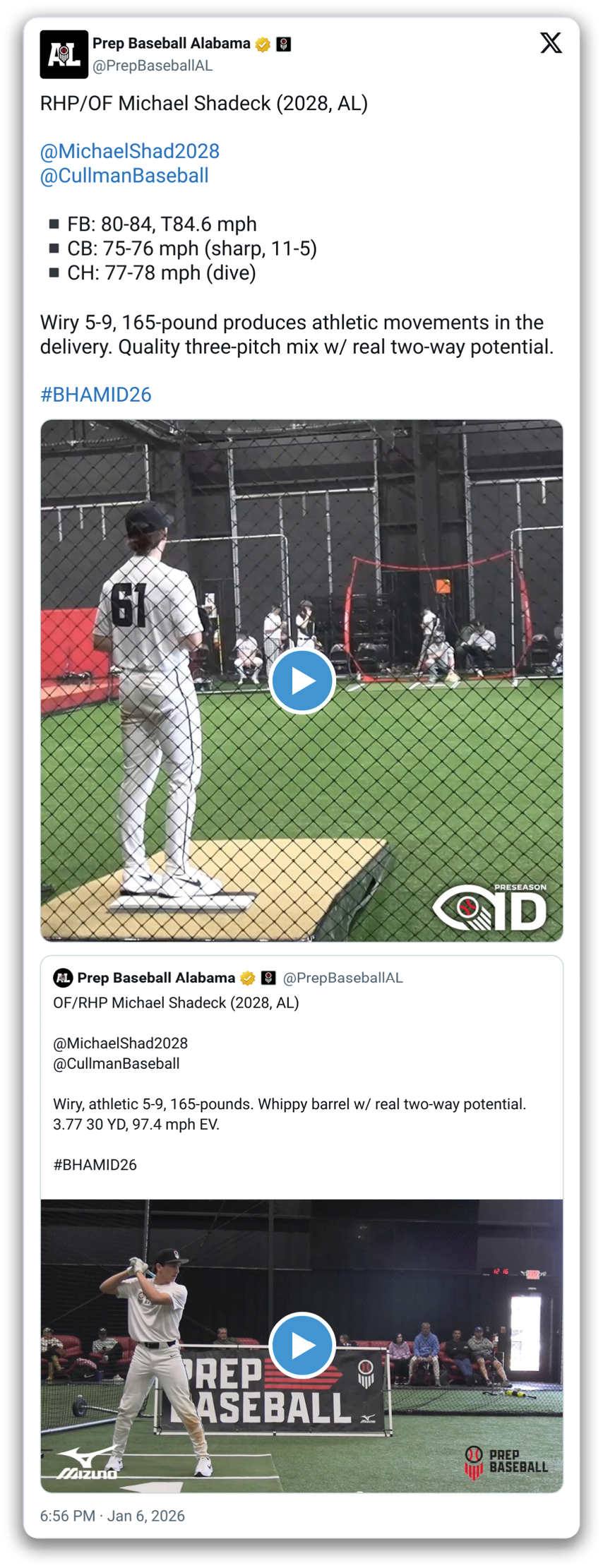Viewport: 603px width, 1568px height.
Task: Click the gold verified badge in header
Action: click(263, 44)
